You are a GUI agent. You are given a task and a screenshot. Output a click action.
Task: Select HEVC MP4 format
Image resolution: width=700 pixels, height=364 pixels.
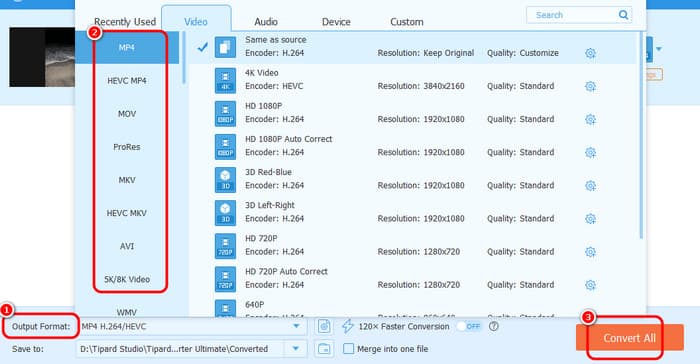(x=127, y=81)
